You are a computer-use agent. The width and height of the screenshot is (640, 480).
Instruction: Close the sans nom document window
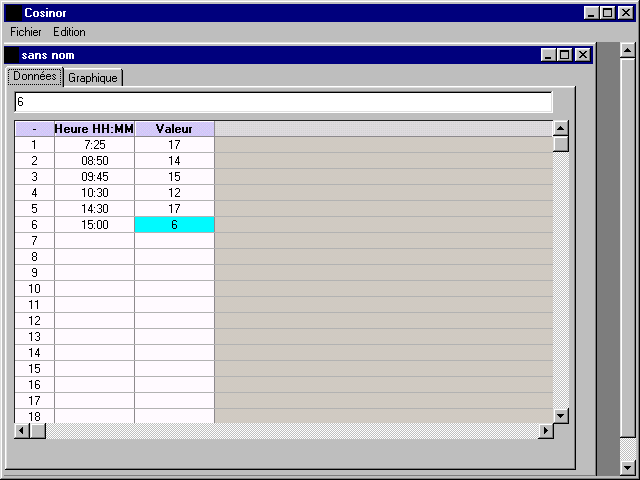[583, 55]
